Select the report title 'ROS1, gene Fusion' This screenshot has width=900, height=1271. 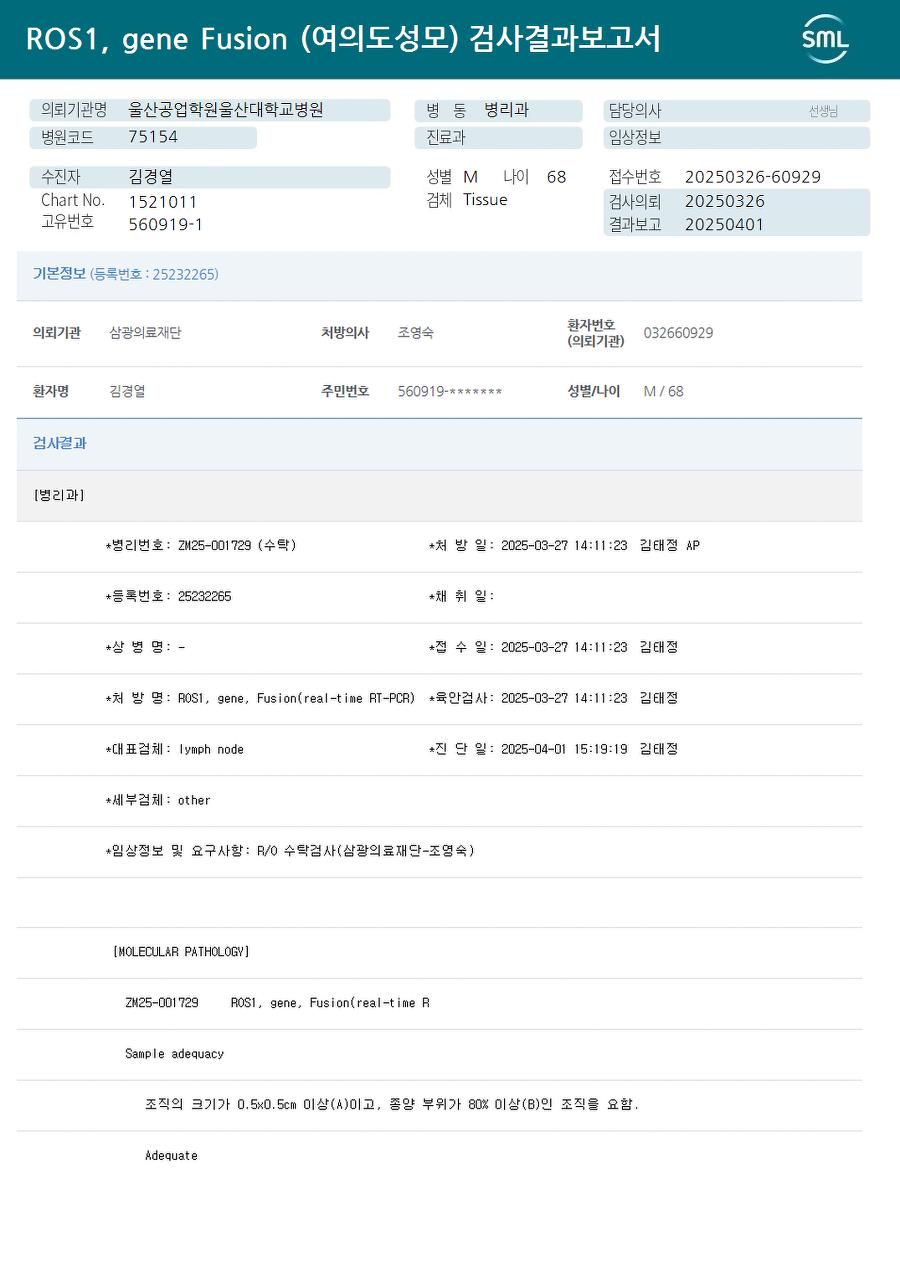[x=156, y=39]
